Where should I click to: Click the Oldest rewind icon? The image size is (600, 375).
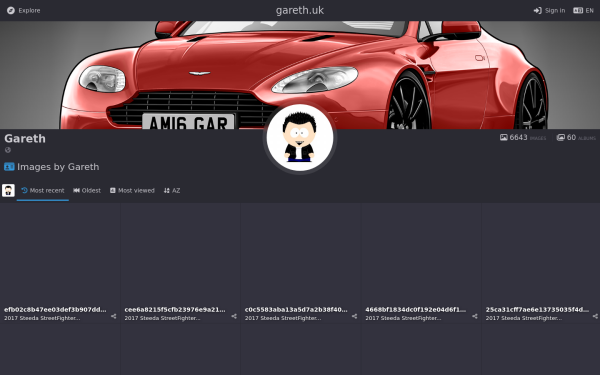pos(76,190)
